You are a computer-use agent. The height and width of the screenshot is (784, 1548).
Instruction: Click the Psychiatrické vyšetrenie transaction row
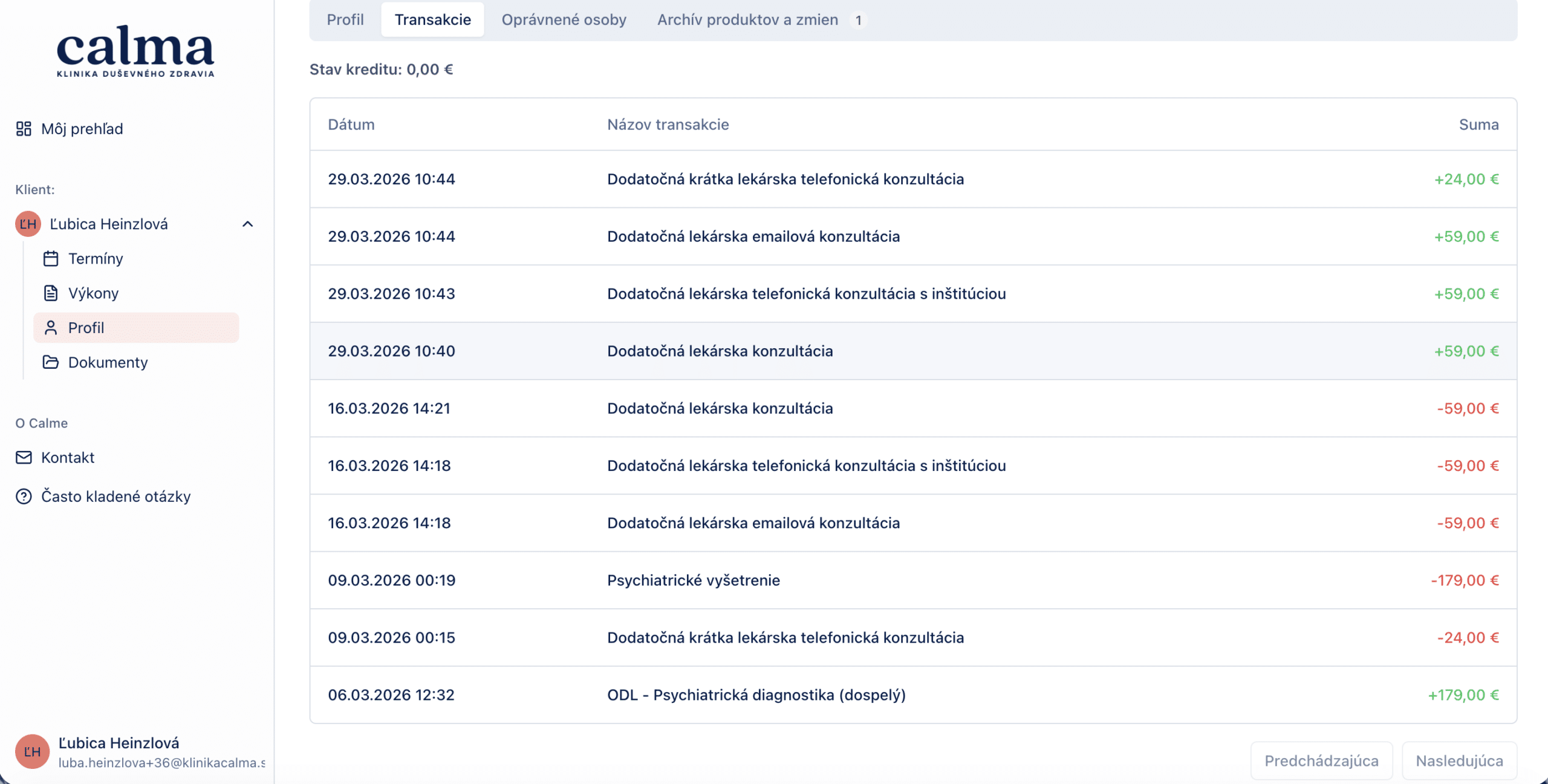(x=693, y=580)
